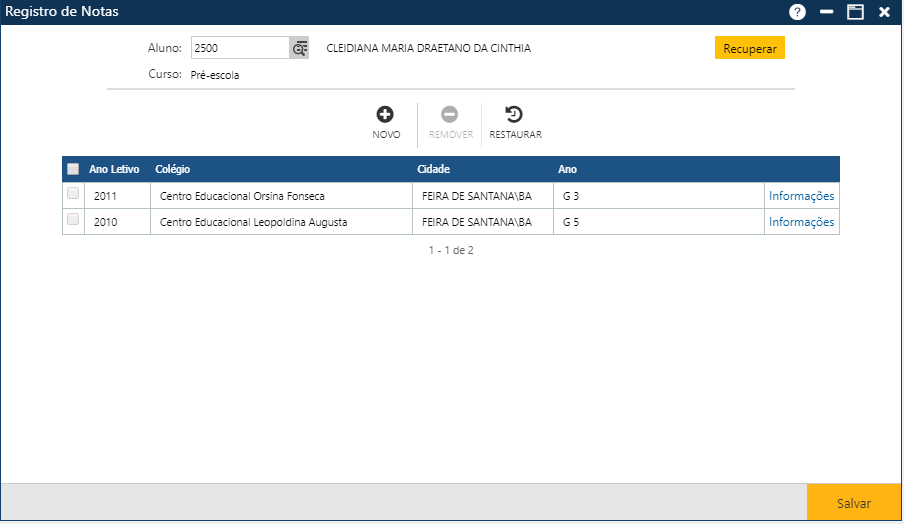Sort by Ano Letivo column header
This screenshot has width=904, height=524.
(114, 169)
